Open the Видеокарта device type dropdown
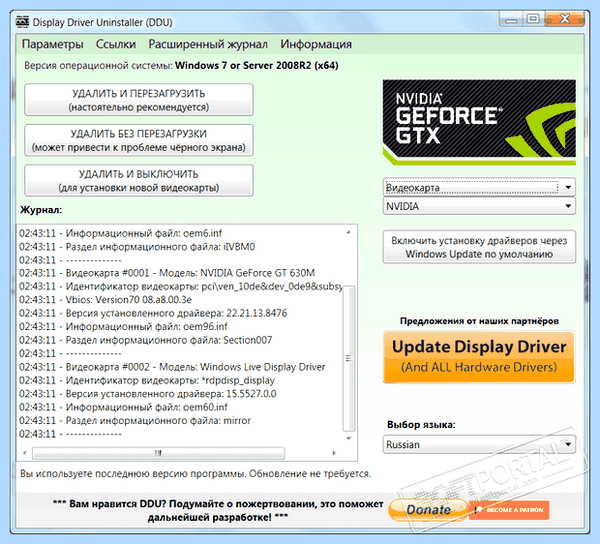Screen dimensions: 600x544 (x=479, y=187)
